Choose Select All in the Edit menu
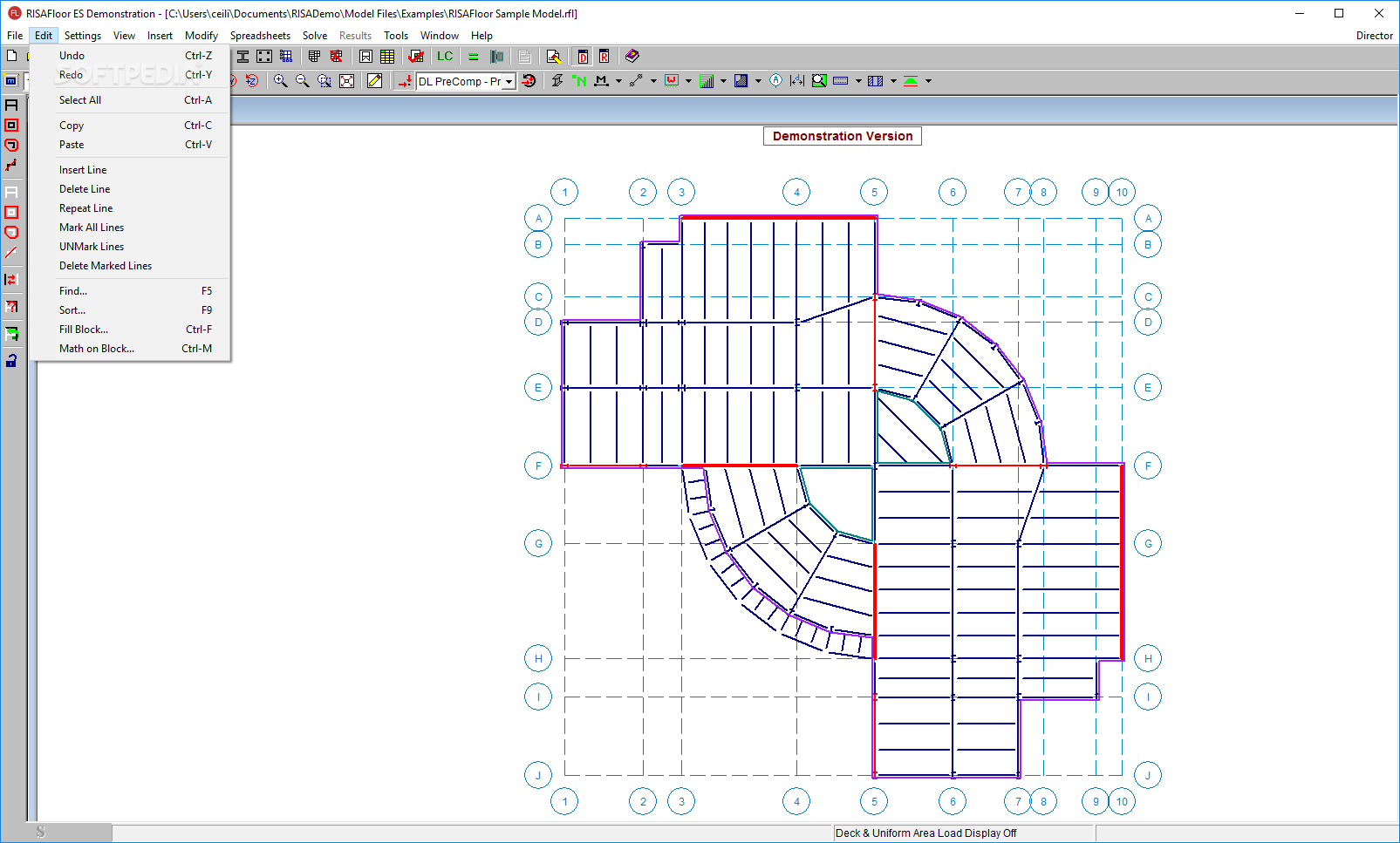Viewport: 1400px width, 843px height. [130, 100]
